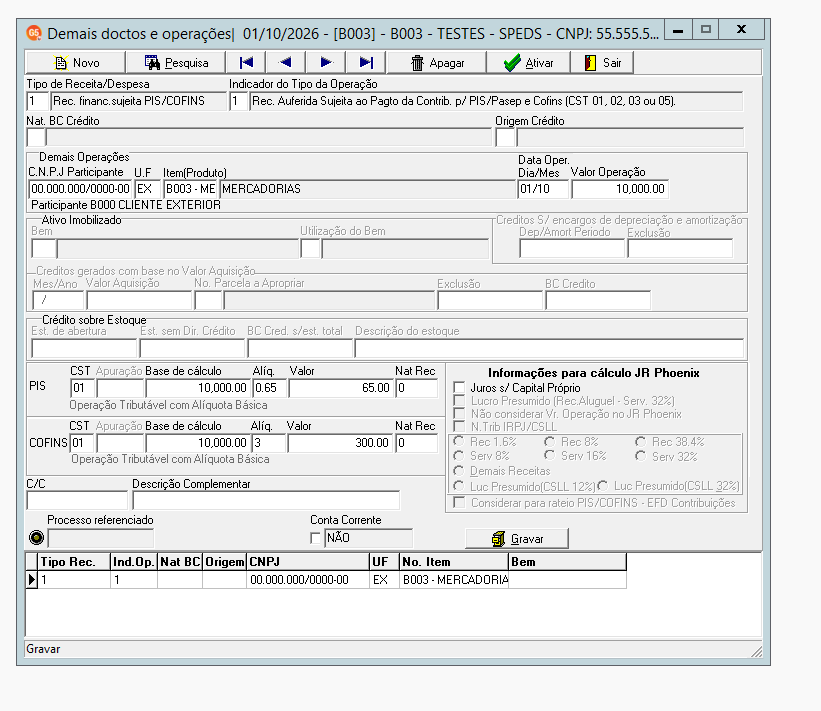
Task: Exit using the Sair button
Action: pyautogui.click(x=602, y=63)
